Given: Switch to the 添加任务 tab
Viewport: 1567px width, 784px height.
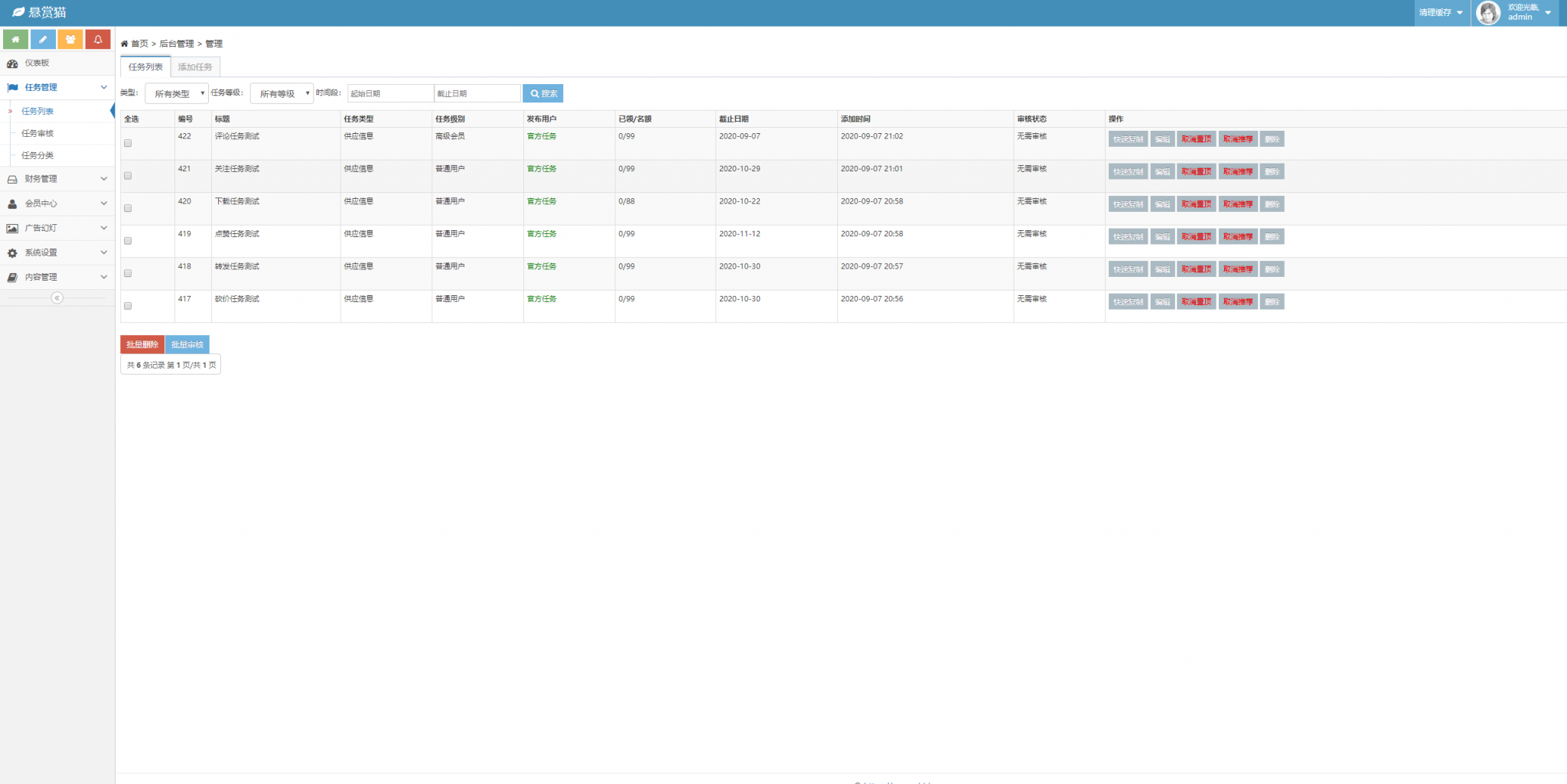Looking at the screenshot, I should [x=195, y=67].
